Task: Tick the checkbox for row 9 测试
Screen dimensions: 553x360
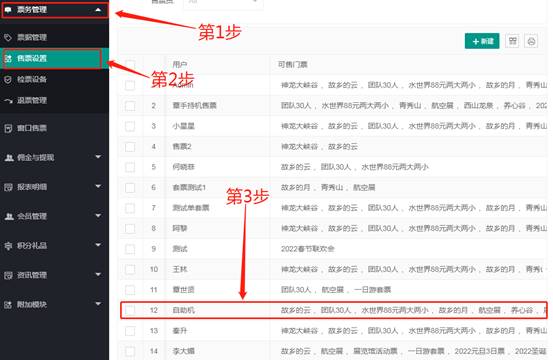Action: pos(130,249)
